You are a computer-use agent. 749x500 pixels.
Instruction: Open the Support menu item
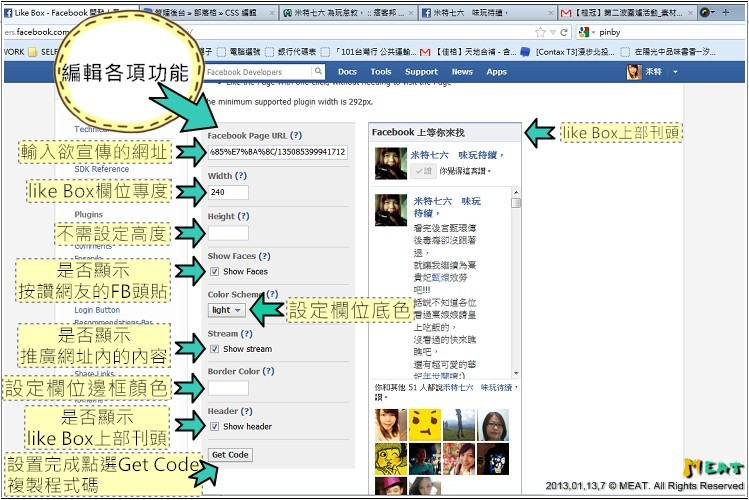click(421, 72)
